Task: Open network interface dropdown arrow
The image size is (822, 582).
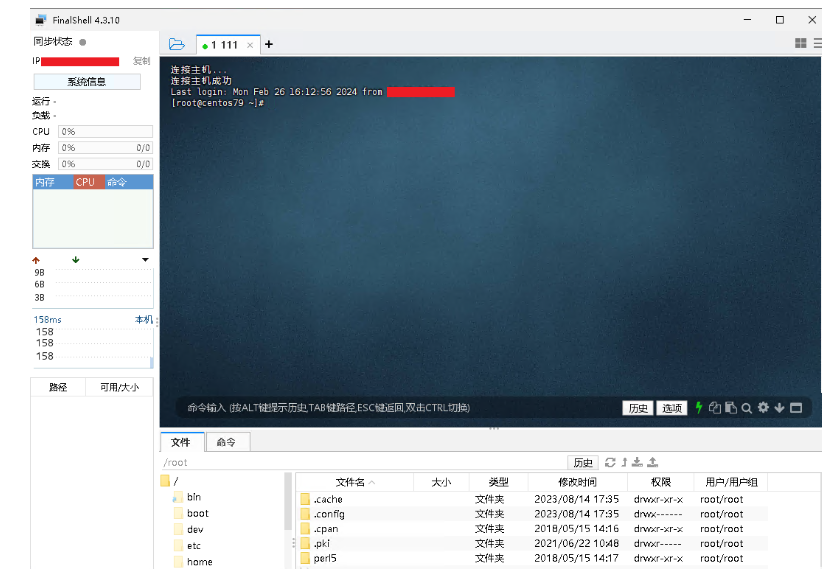Action: pos(145,260)
